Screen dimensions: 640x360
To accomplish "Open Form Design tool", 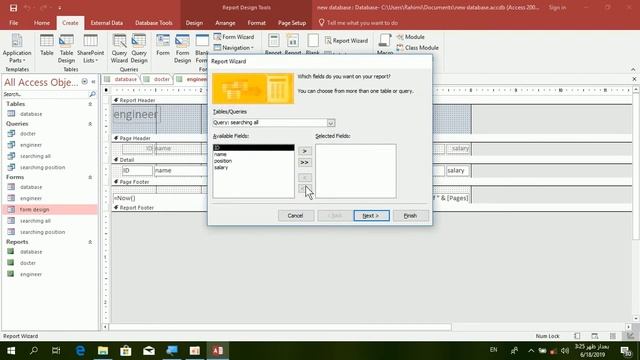I will point(182,49).
